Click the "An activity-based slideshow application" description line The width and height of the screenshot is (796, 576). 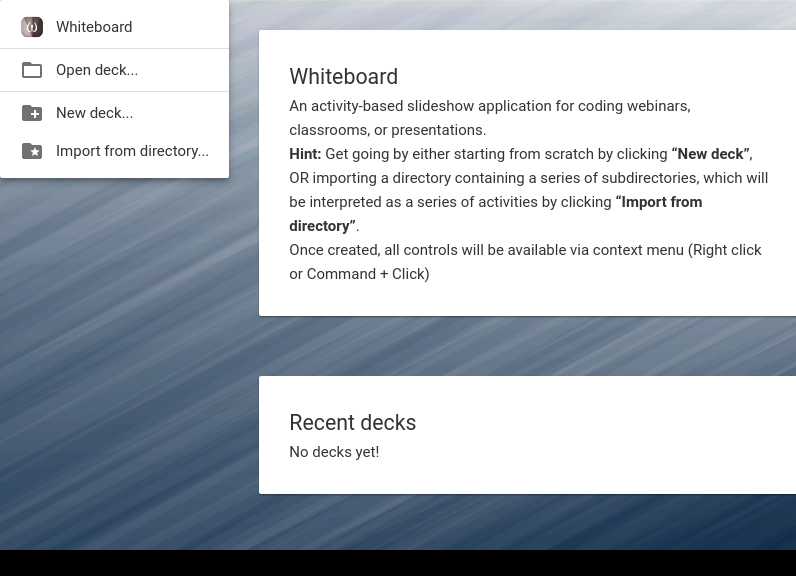(x=490, y=106)
